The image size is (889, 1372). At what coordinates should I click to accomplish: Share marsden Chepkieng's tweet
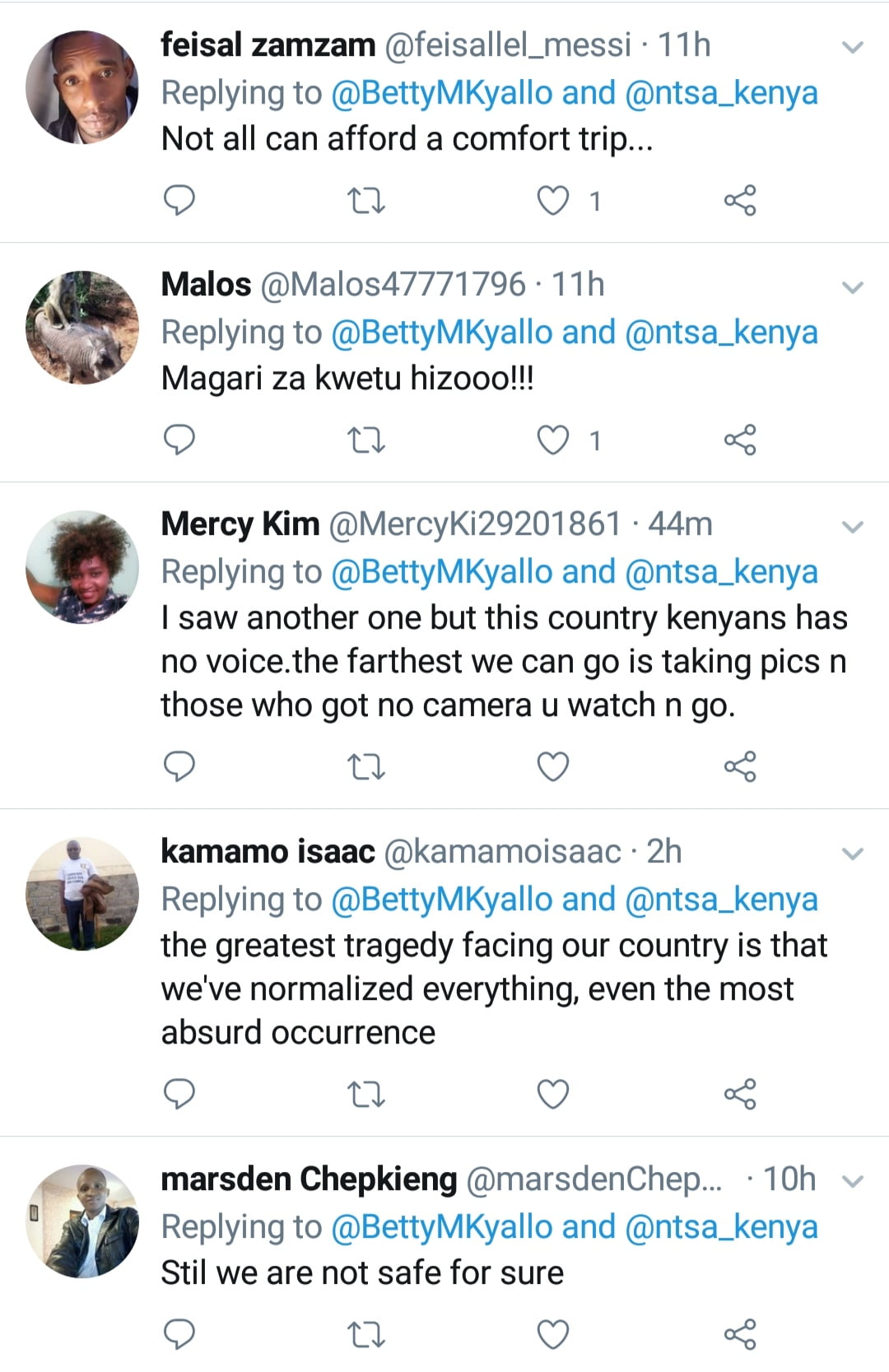739,1334
